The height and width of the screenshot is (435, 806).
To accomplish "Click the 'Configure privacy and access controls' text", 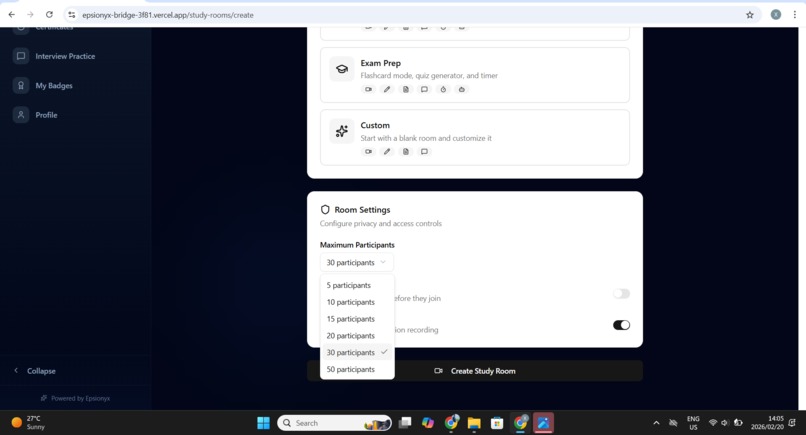I will point(380,223).
